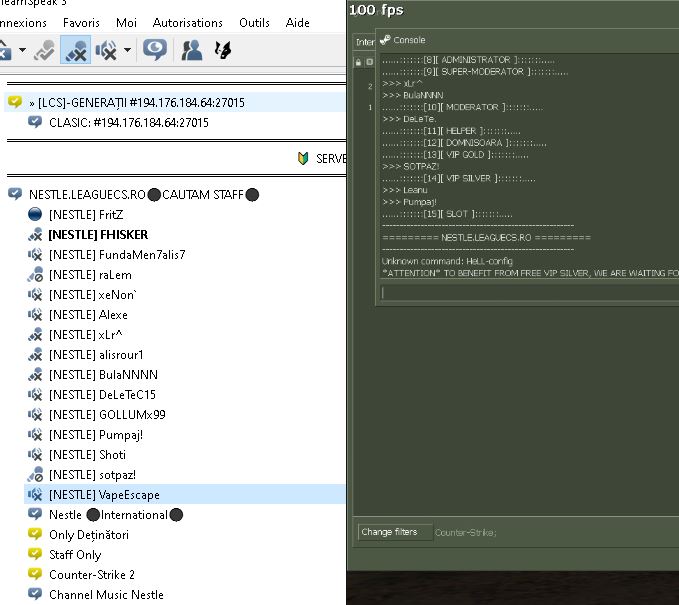Click muted-microphone icon beside FHISKER
Screen dimensions: 679x605
point(35,235)
